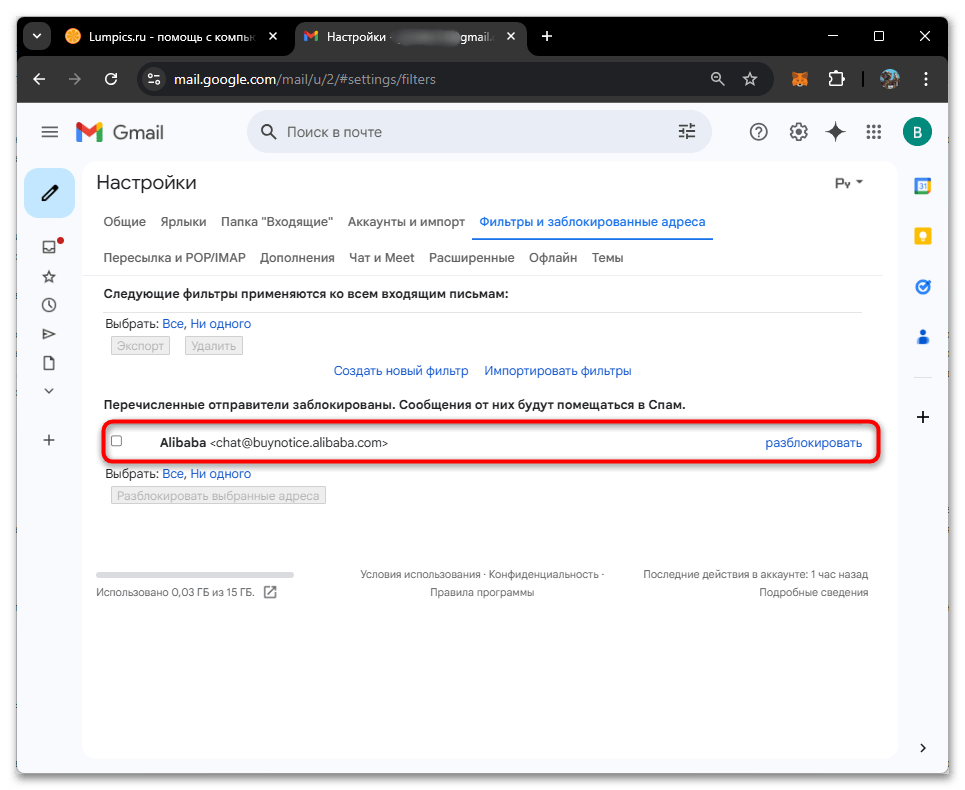Open Google Tasks side panel
The image size is (965, 790).
pos(923,287)
